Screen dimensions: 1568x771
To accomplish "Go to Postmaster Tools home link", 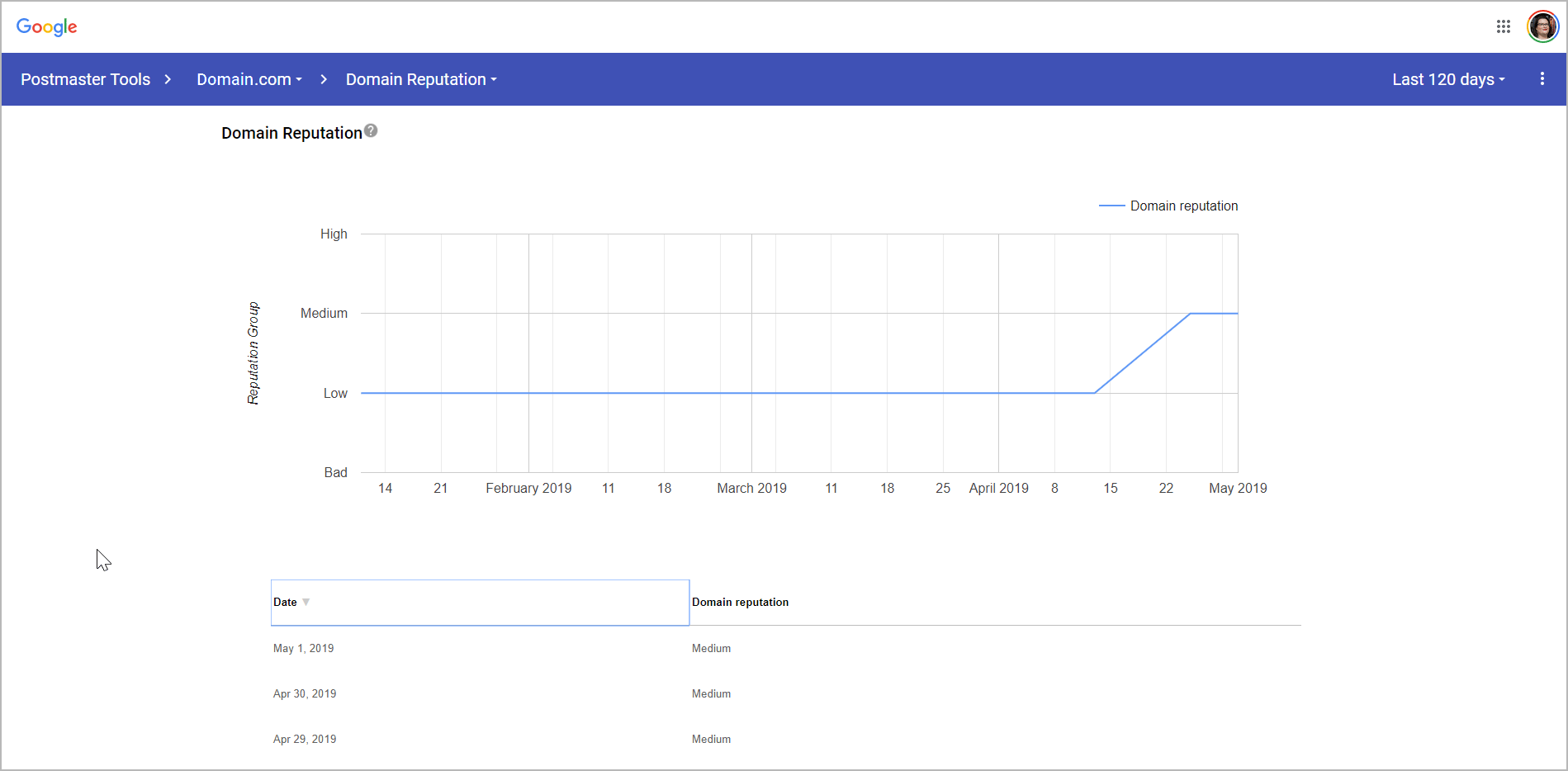I will (x=86, y=79).
